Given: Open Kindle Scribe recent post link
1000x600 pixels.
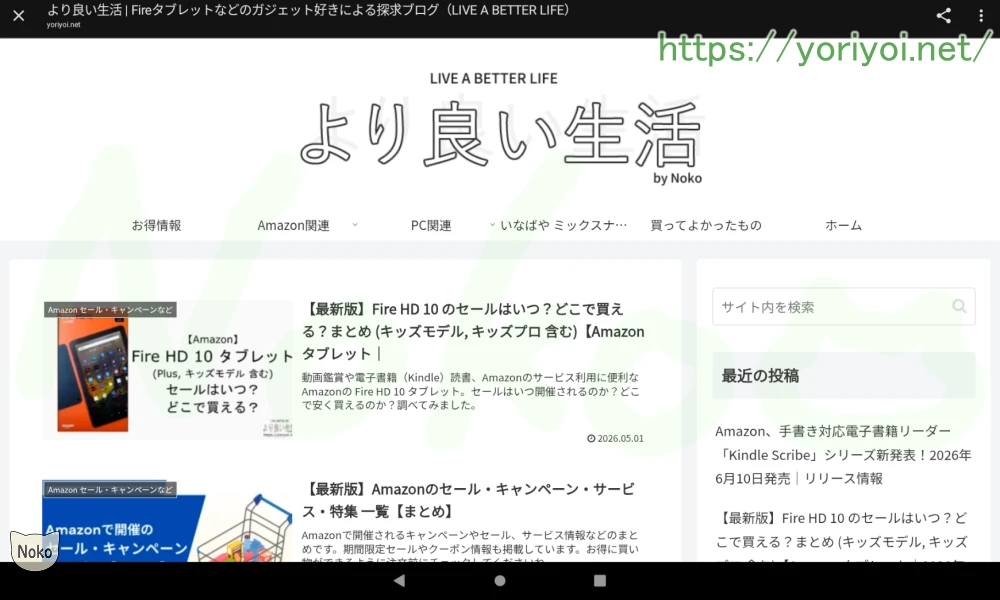Looking at the screenshot, I should point(843,455).
